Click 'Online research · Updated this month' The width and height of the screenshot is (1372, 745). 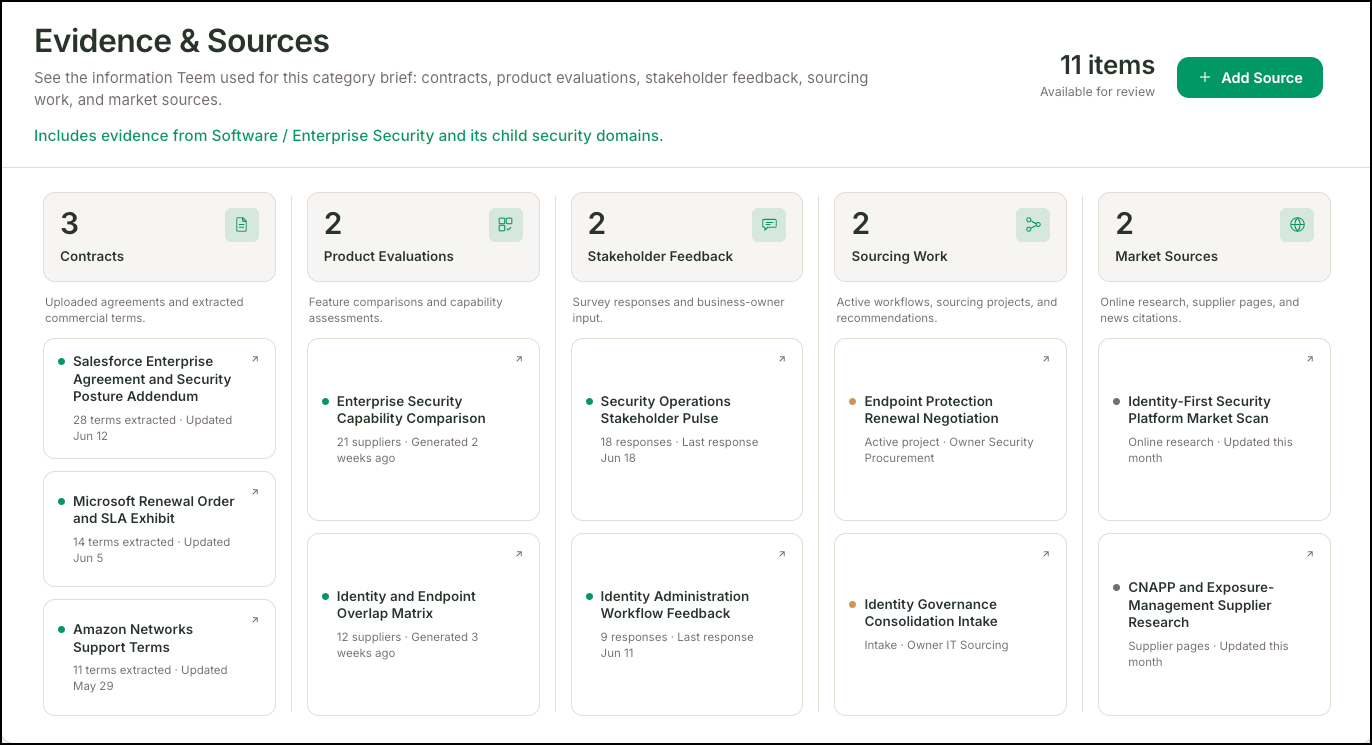[1210, 450]
